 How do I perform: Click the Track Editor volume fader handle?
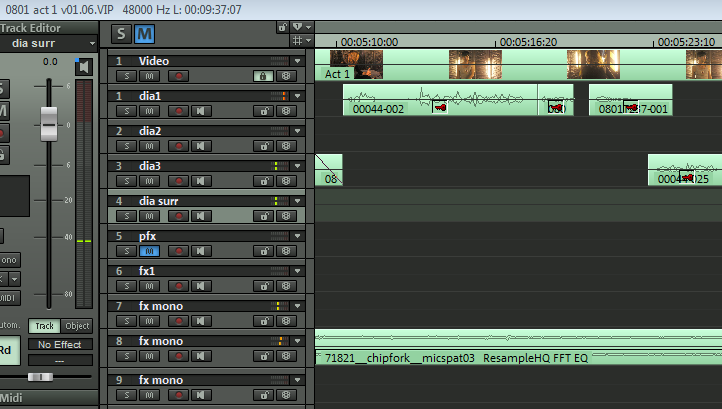click(48, 126)
